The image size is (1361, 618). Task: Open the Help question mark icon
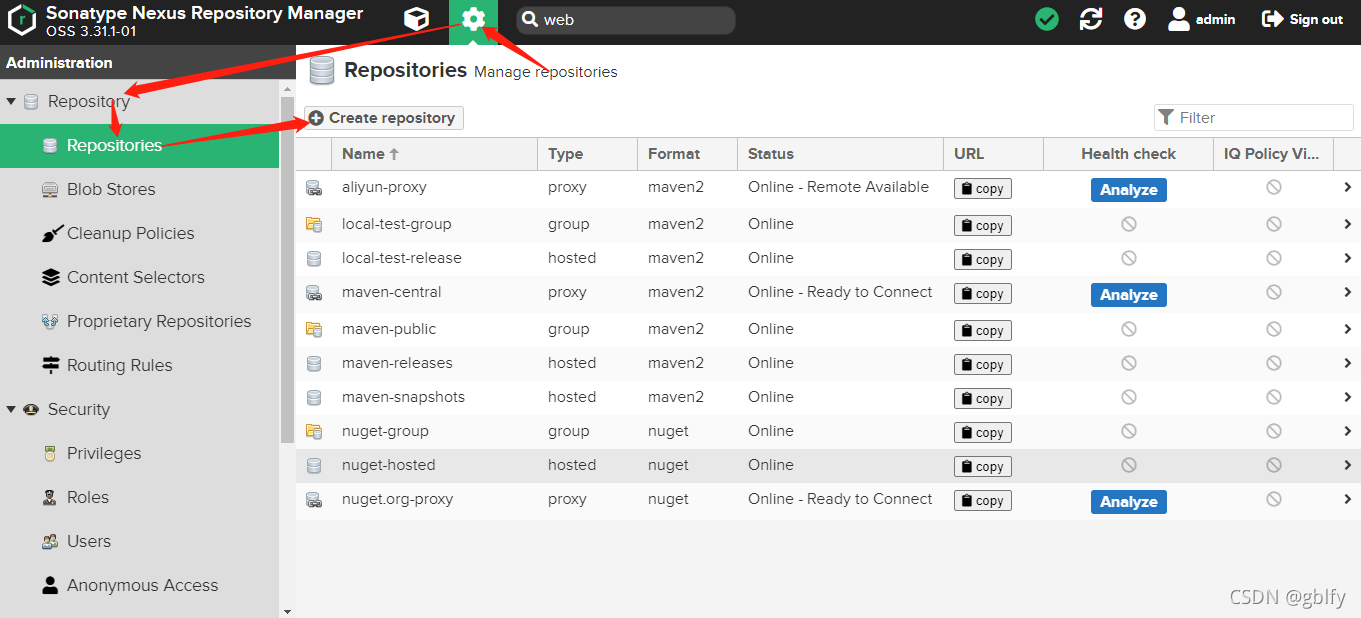(1135, 19)
